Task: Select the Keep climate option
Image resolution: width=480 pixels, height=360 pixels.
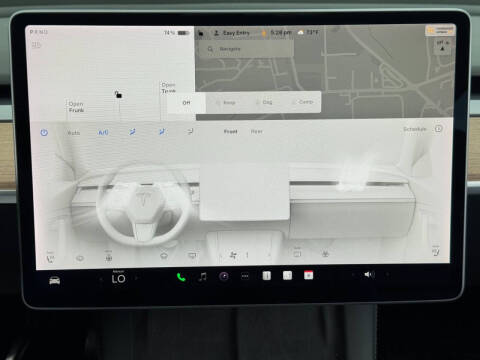Action: 226,103
